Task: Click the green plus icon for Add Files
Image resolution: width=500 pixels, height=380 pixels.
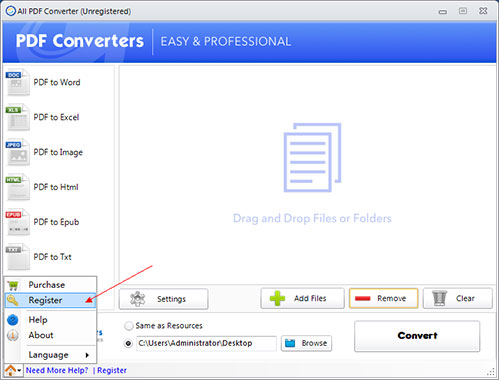Action: [x=277, y=298]
